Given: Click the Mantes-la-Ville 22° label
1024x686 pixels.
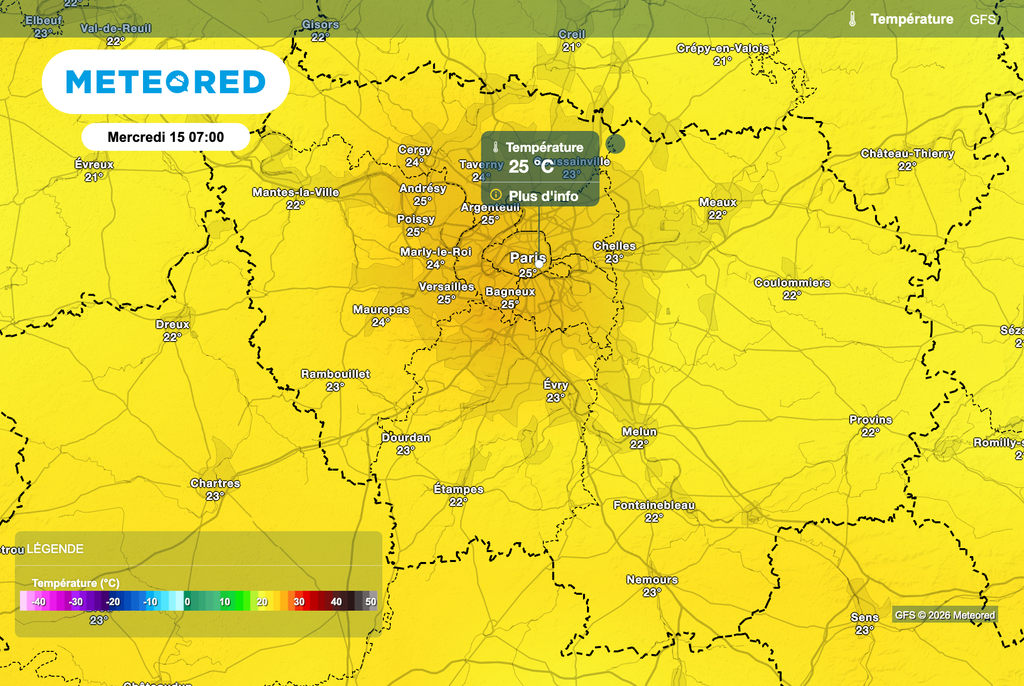Looking at the screenshot, I should [295, 199].
